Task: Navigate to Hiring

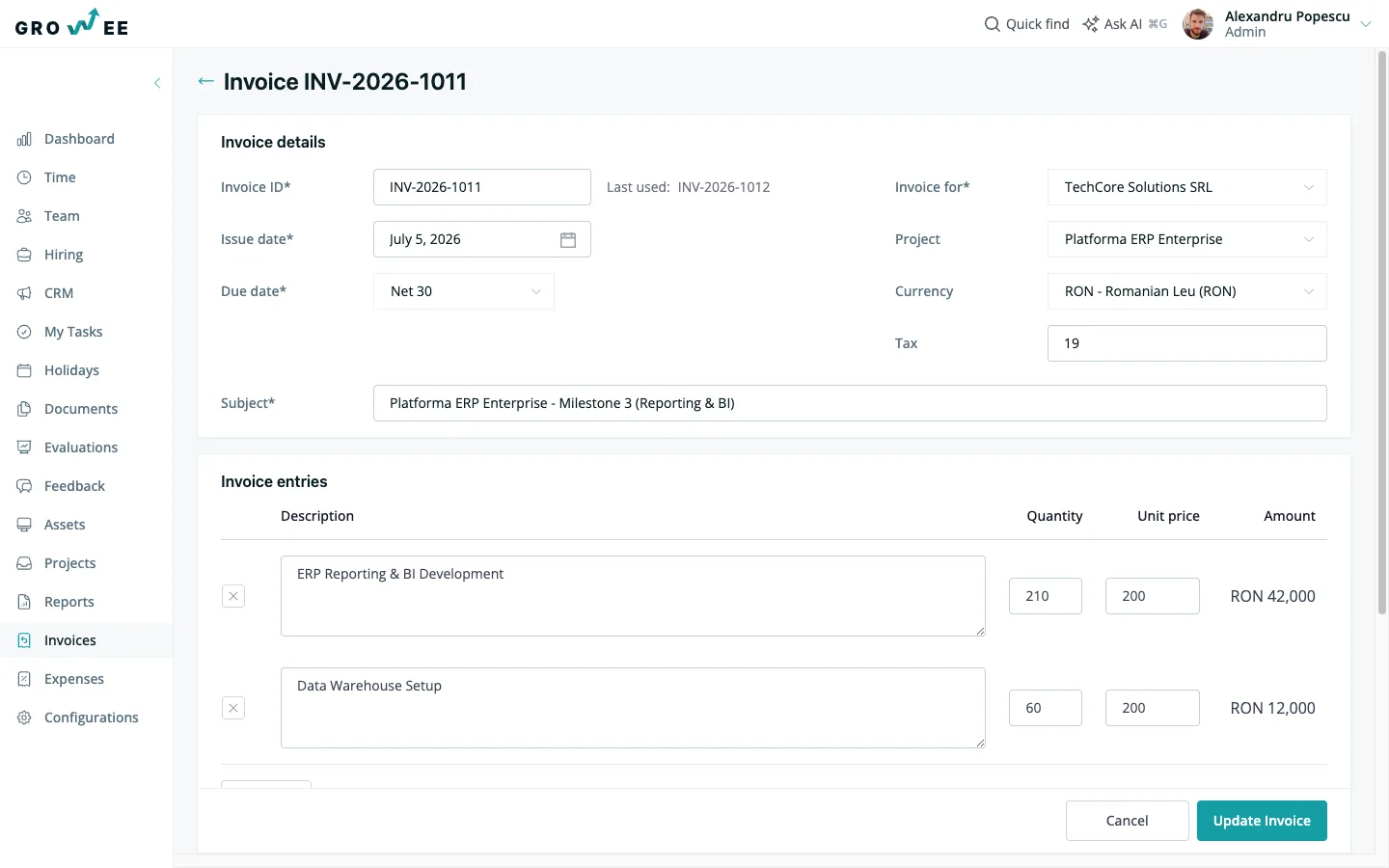Action: click(x=87, y=255)
